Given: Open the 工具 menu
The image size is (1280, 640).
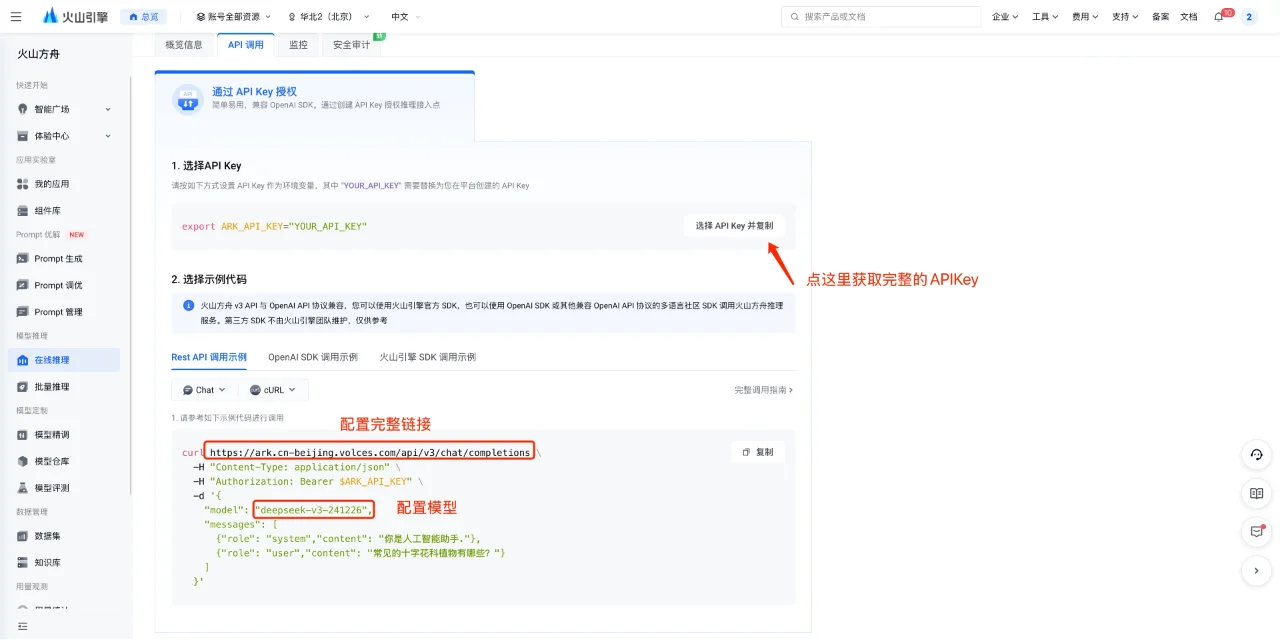Looking at the screenshot, I should 1045,16.
